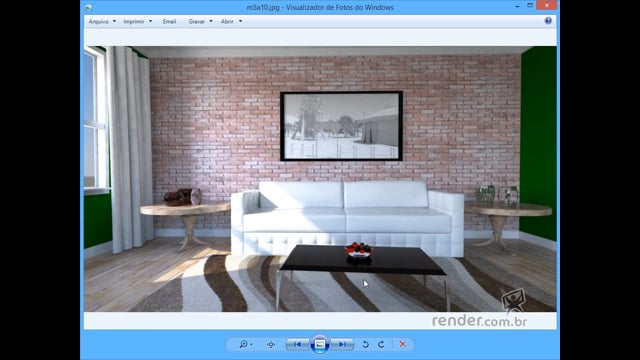This screenshot has height=360, width=640.
Task: Open the zoom magnifier control
Action: tap(245, 344)
